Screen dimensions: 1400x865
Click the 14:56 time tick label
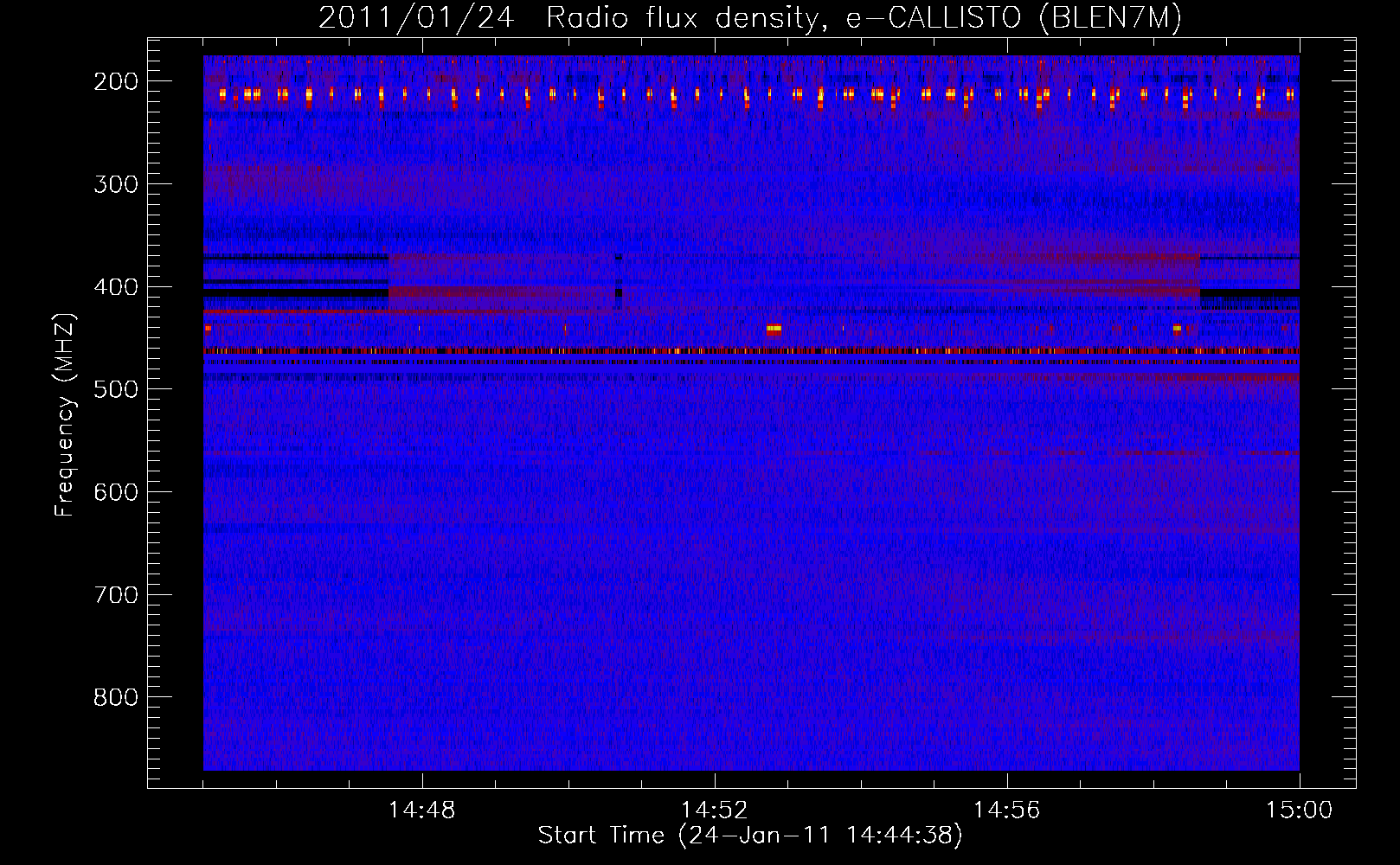pyautogui.click(x=1007, y=811)
